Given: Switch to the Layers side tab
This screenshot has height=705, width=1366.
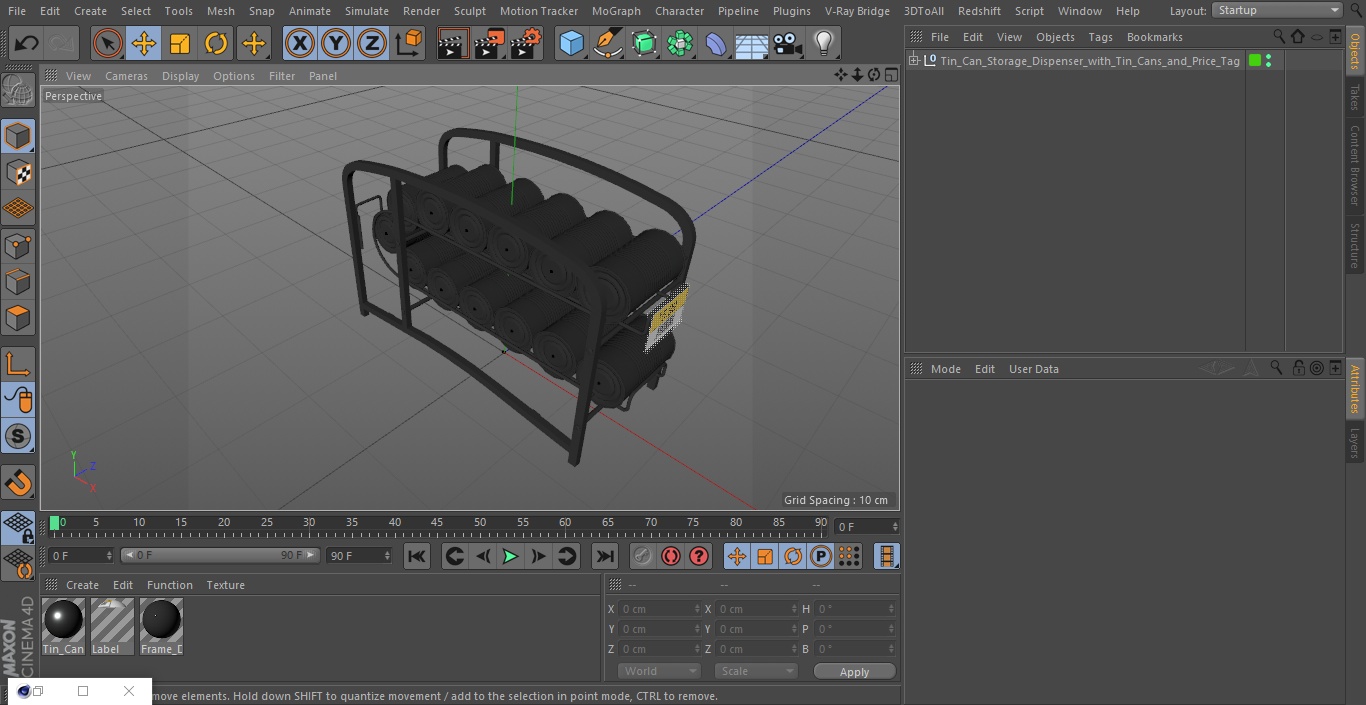Looking at the screenshot, I should click(x=1355, y=441).
